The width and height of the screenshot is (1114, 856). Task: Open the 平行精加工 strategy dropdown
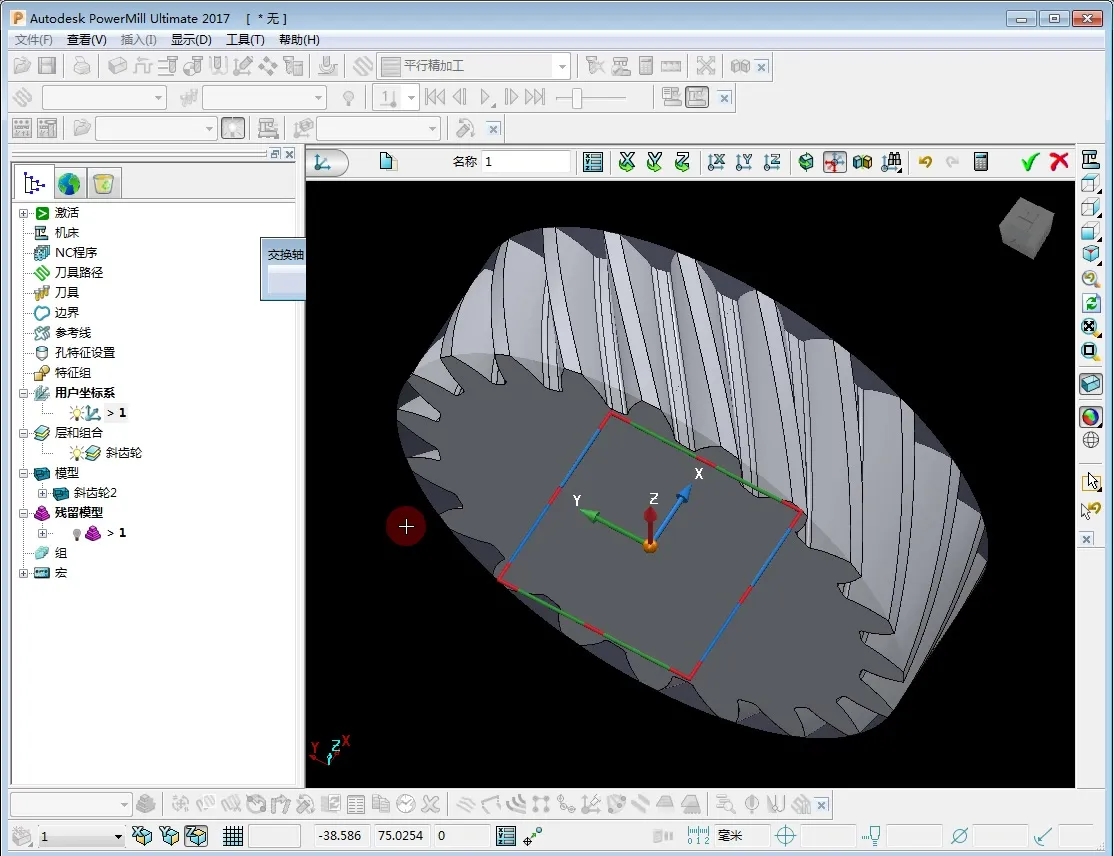[562, 67]
